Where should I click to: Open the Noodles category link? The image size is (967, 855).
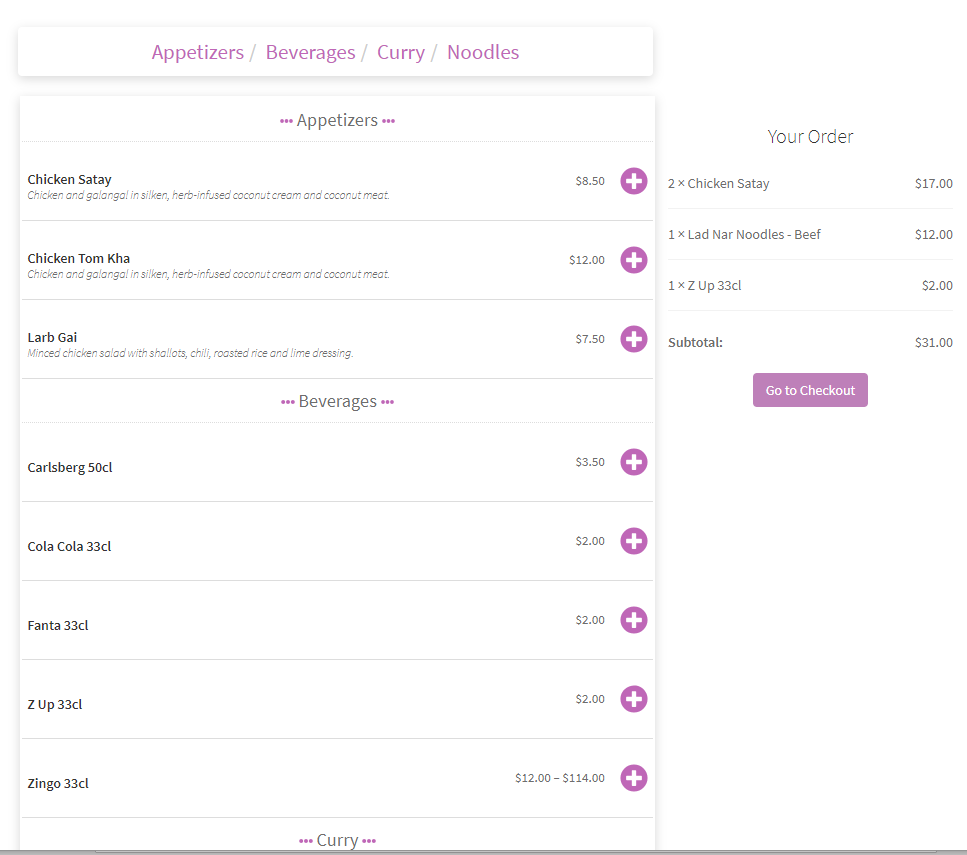click(x=483, y=52)
